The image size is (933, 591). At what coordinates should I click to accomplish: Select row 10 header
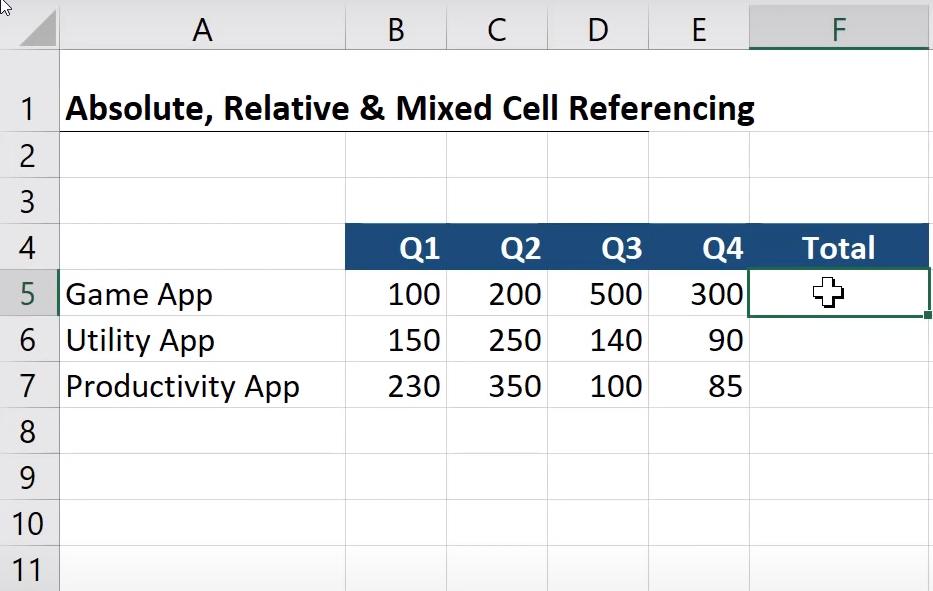pyautogui.click(x=29, y=523)
